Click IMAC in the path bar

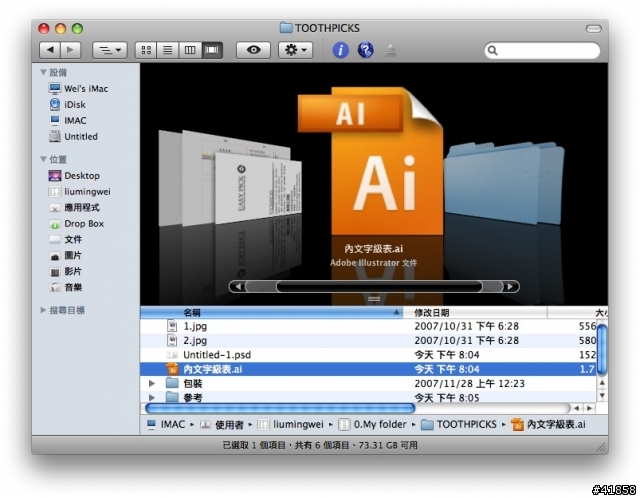click(166, 425)
